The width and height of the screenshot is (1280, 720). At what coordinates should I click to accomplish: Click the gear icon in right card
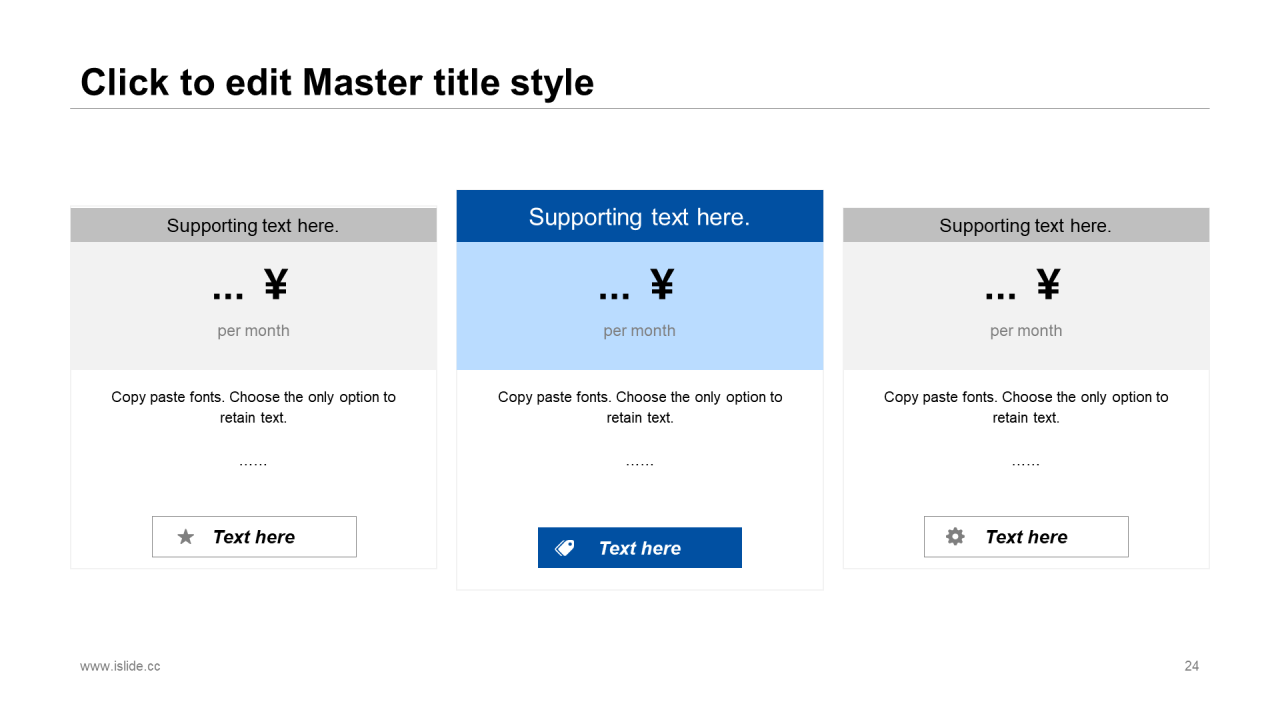955,537
